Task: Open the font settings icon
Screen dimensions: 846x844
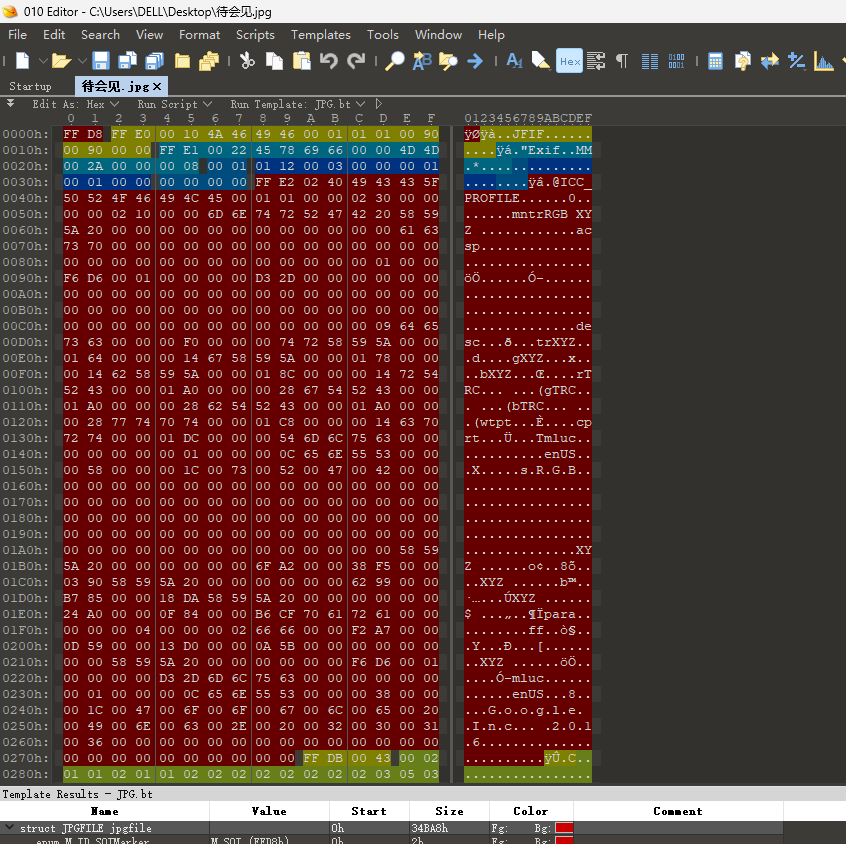Action: (x=514, y=61)
